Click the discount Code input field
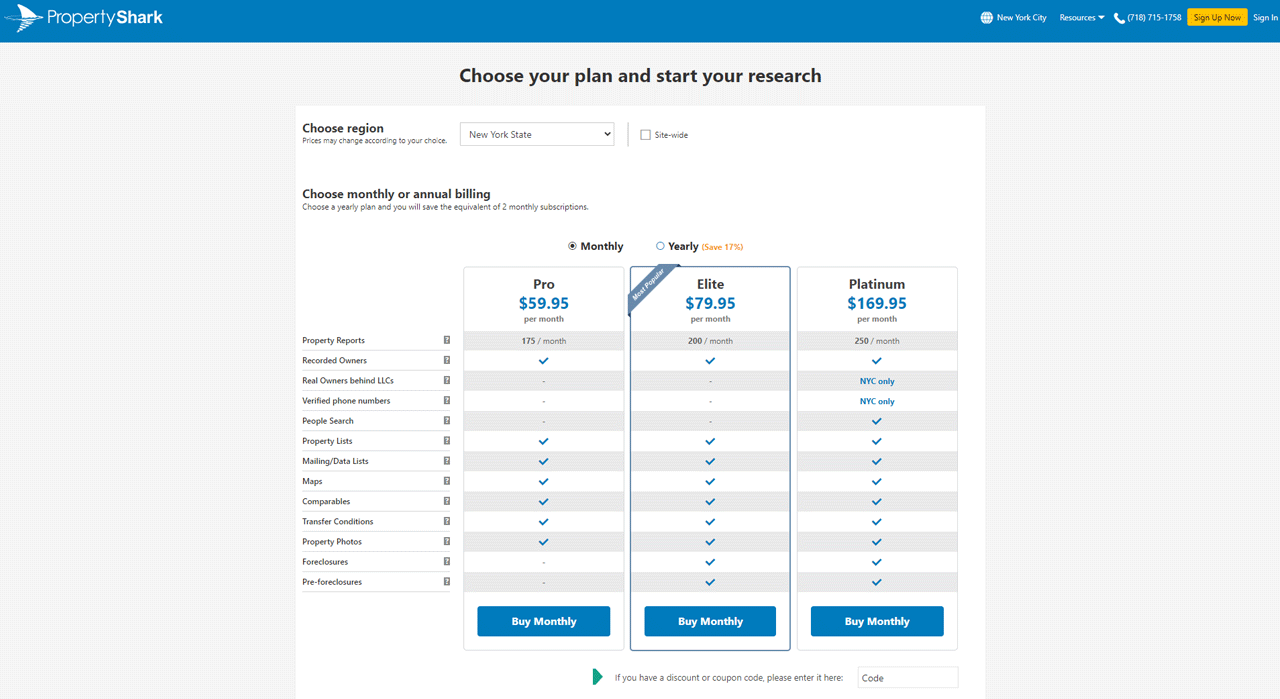 (x=906, y=677)
